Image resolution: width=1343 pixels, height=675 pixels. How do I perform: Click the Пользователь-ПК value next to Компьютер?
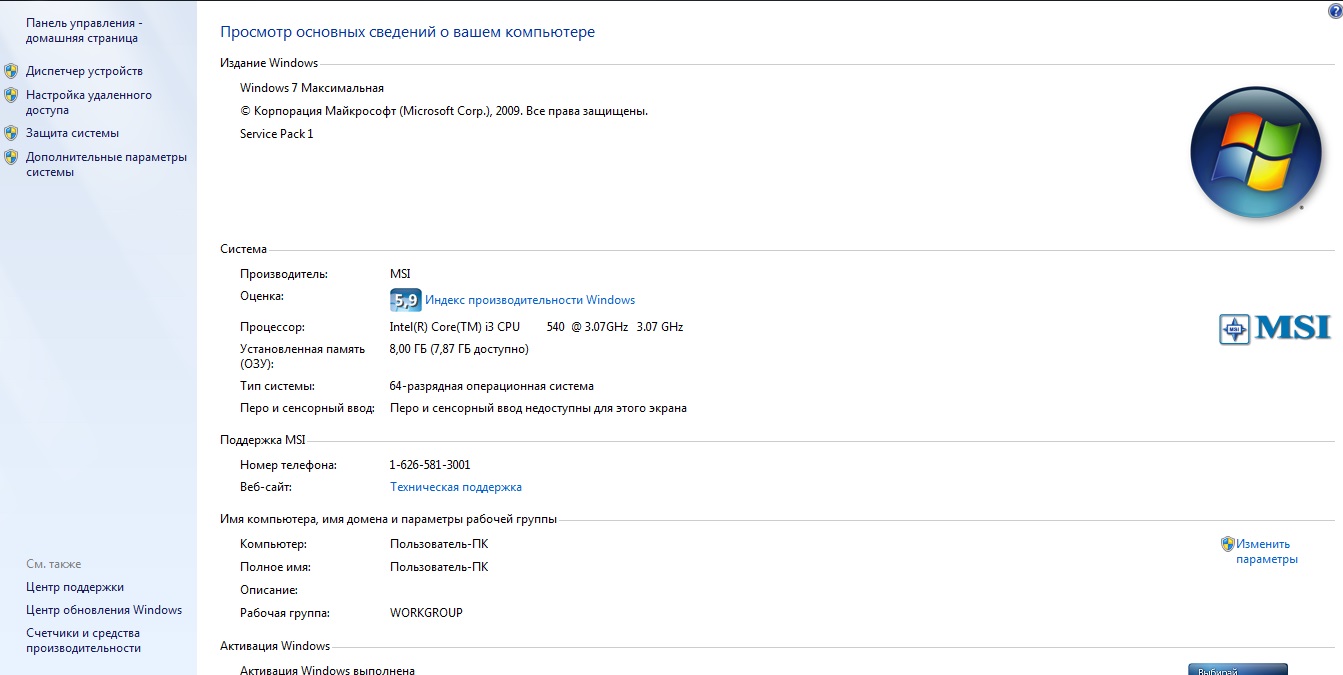439,544
